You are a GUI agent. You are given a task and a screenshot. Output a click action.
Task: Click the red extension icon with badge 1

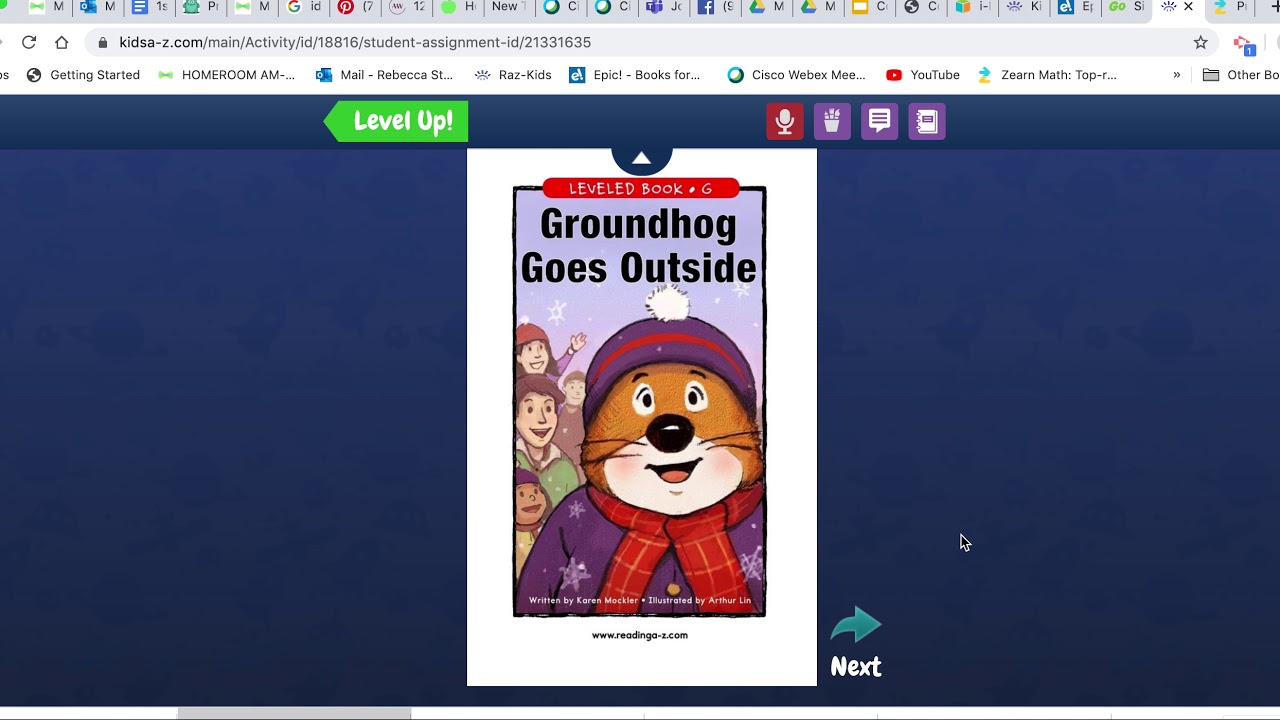point(1243,44)
